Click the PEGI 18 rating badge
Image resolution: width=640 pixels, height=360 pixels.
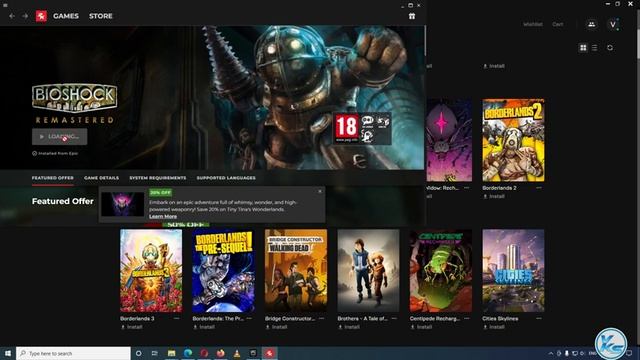click(x=347, y=128)
